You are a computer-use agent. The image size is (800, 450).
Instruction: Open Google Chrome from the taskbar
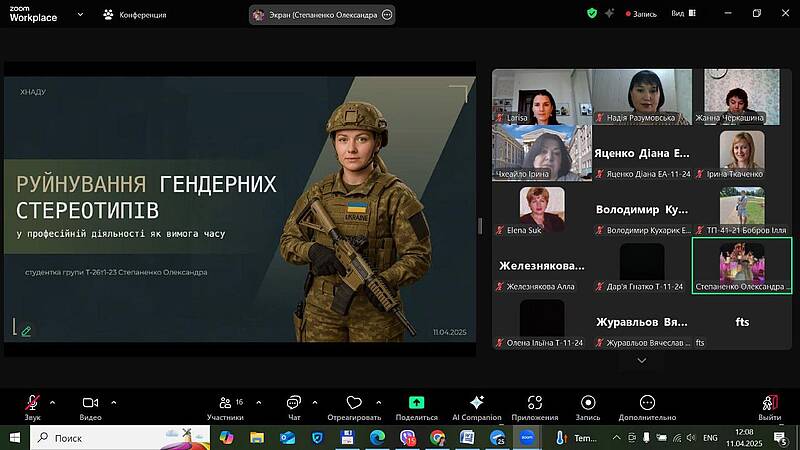click(x=437, y=438)
